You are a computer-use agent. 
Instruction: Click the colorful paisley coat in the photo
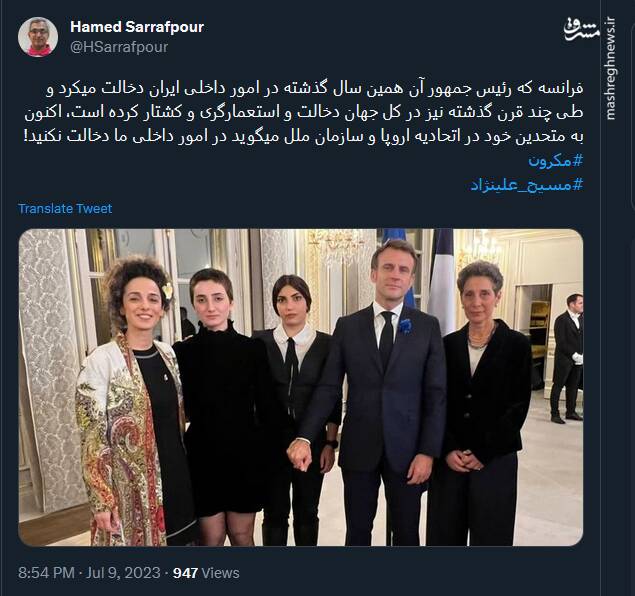coord(119,439)
